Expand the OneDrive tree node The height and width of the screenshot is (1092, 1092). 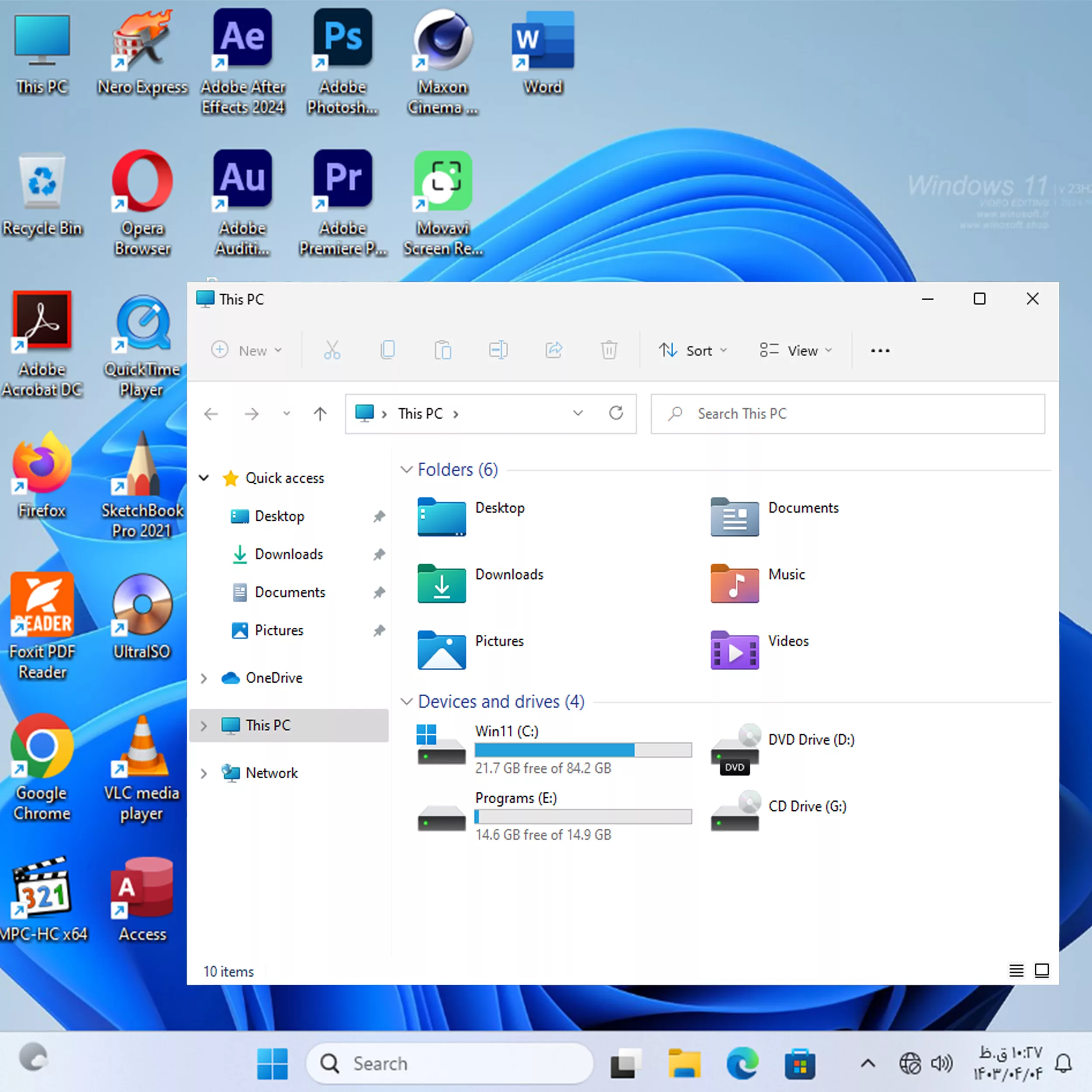(204, 678)
